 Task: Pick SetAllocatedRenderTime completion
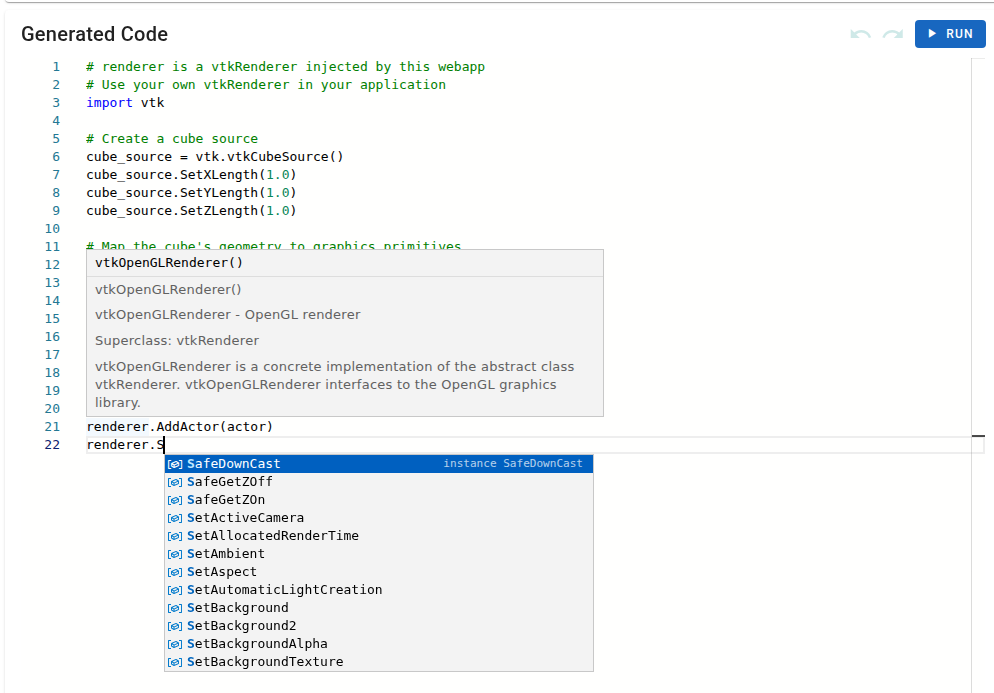tap(379, 536)
